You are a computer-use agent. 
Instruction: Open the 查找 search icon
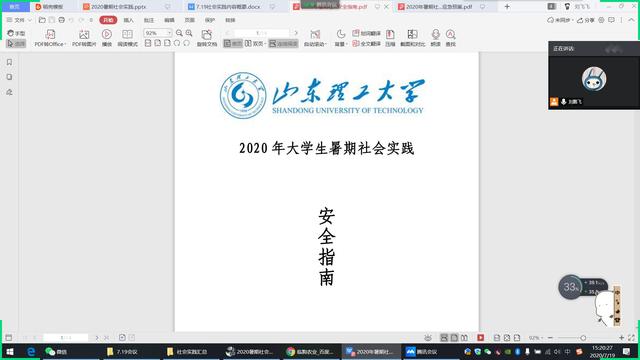pos(451,38)
